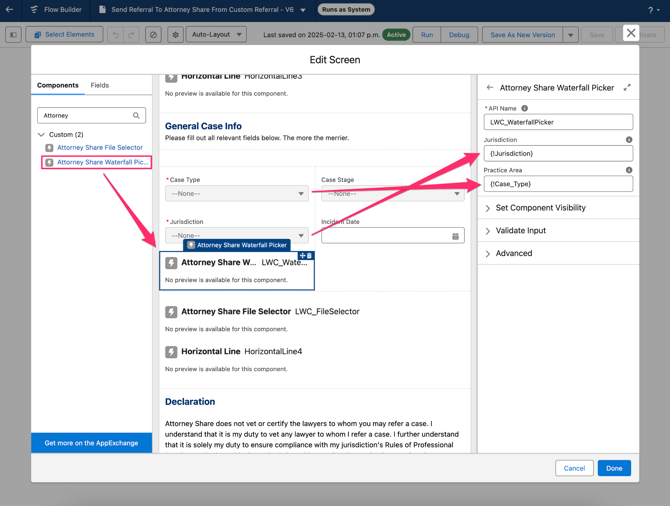The image size is (670, 506).
Task: Click the back arrow in the properties panel
Action: click(490, 88)
